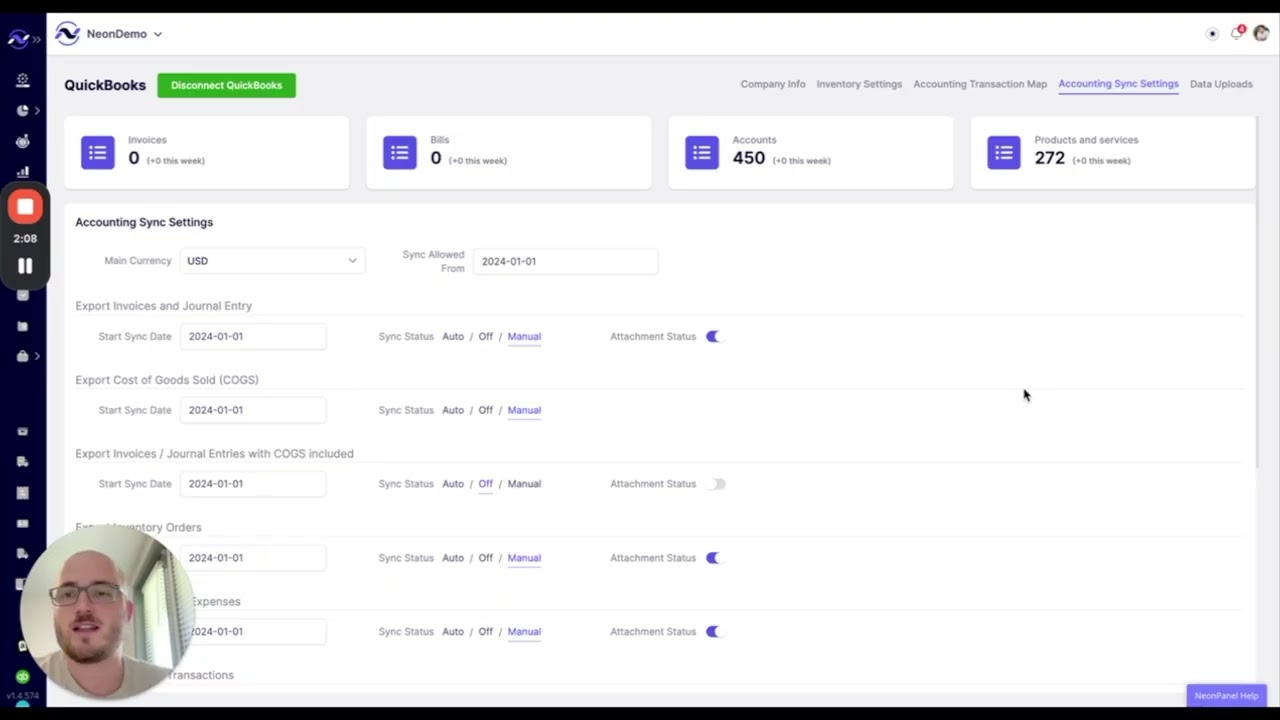Expand the briefcase sidebar submenu arrow

click(37, 356)
